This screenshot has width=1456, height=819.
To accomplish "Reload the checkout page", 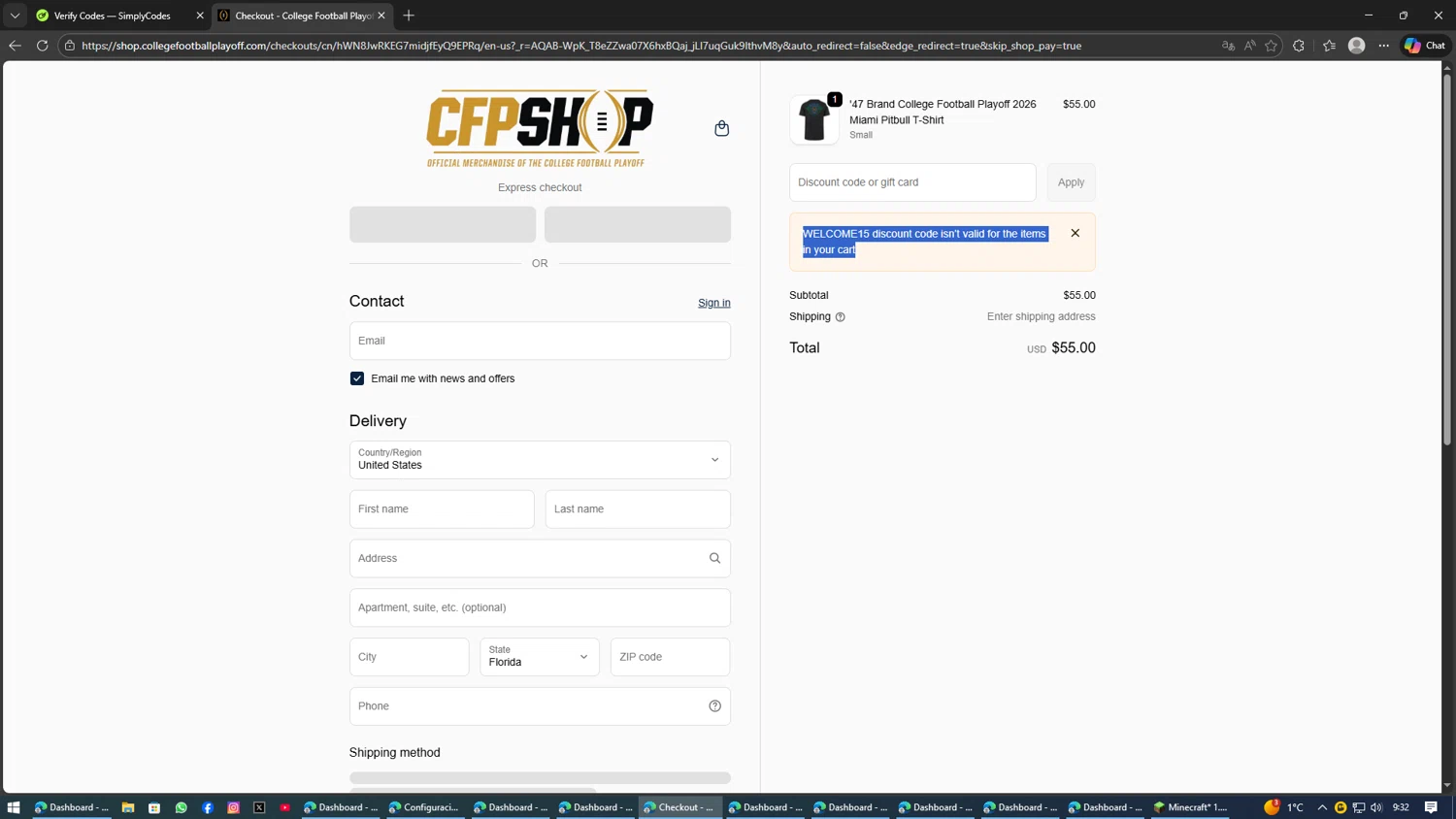I will tap(42, 46).
